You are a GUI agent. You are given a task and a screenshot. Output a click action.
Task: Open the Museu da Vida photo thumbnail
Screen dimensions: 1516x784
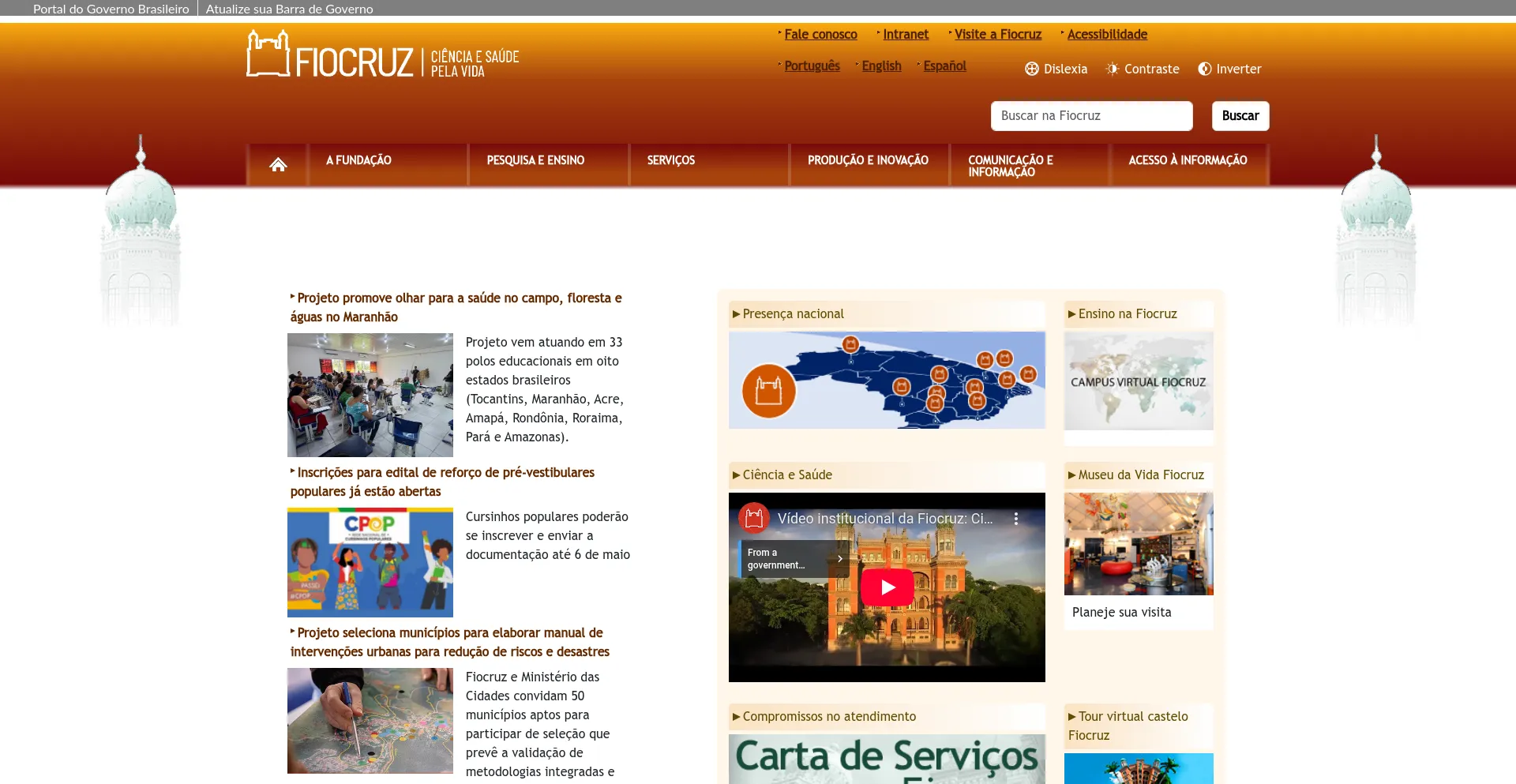tap(1138, 544)
